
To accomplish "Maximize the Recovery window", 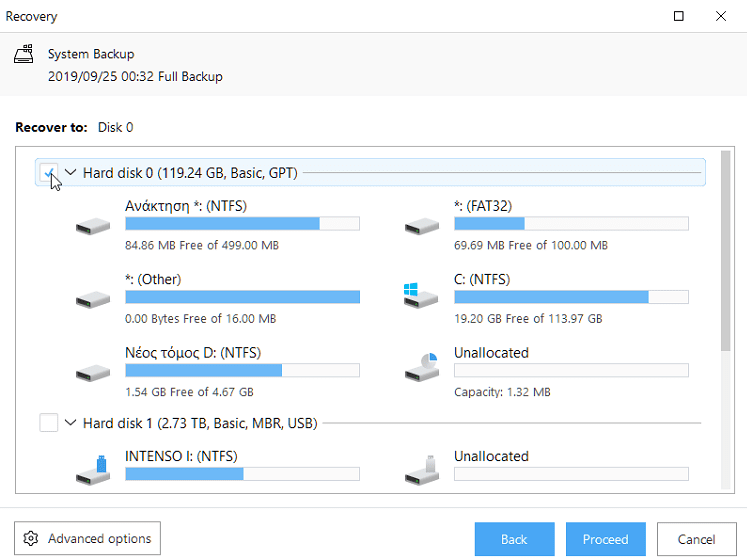I will point(678,16).
